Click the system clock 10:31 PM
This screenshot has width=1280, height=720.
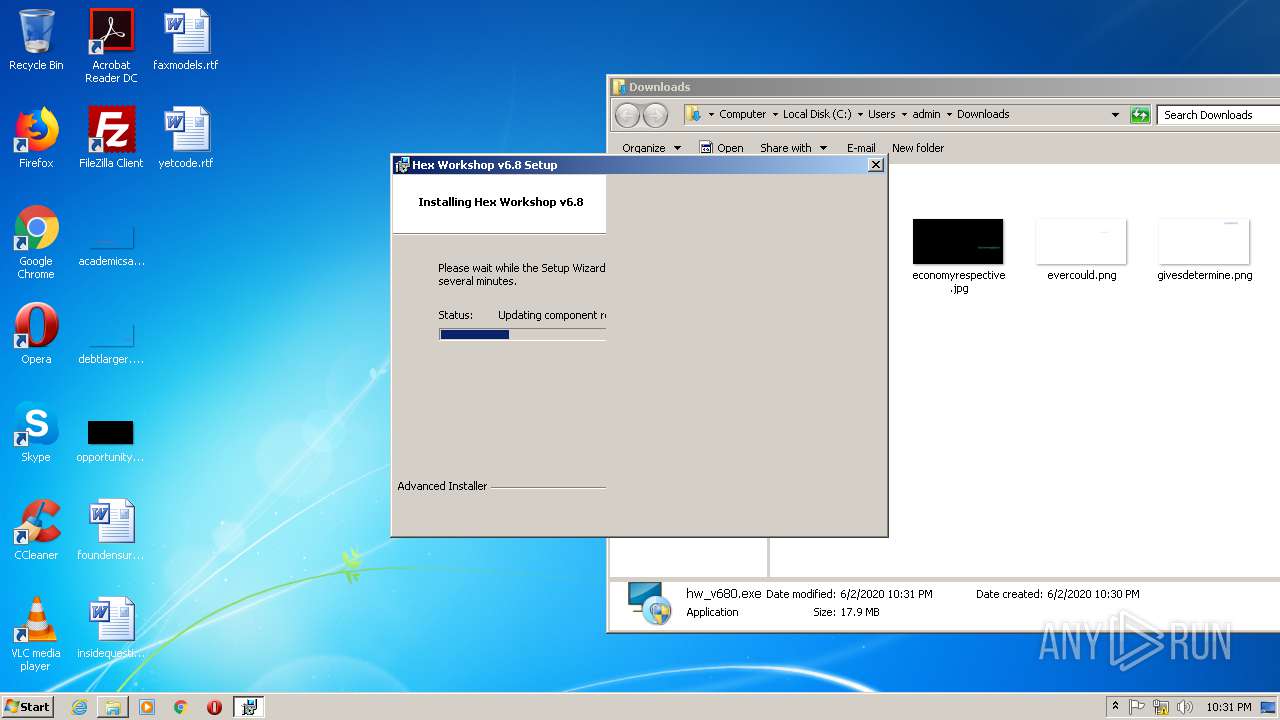(1228, 707)
